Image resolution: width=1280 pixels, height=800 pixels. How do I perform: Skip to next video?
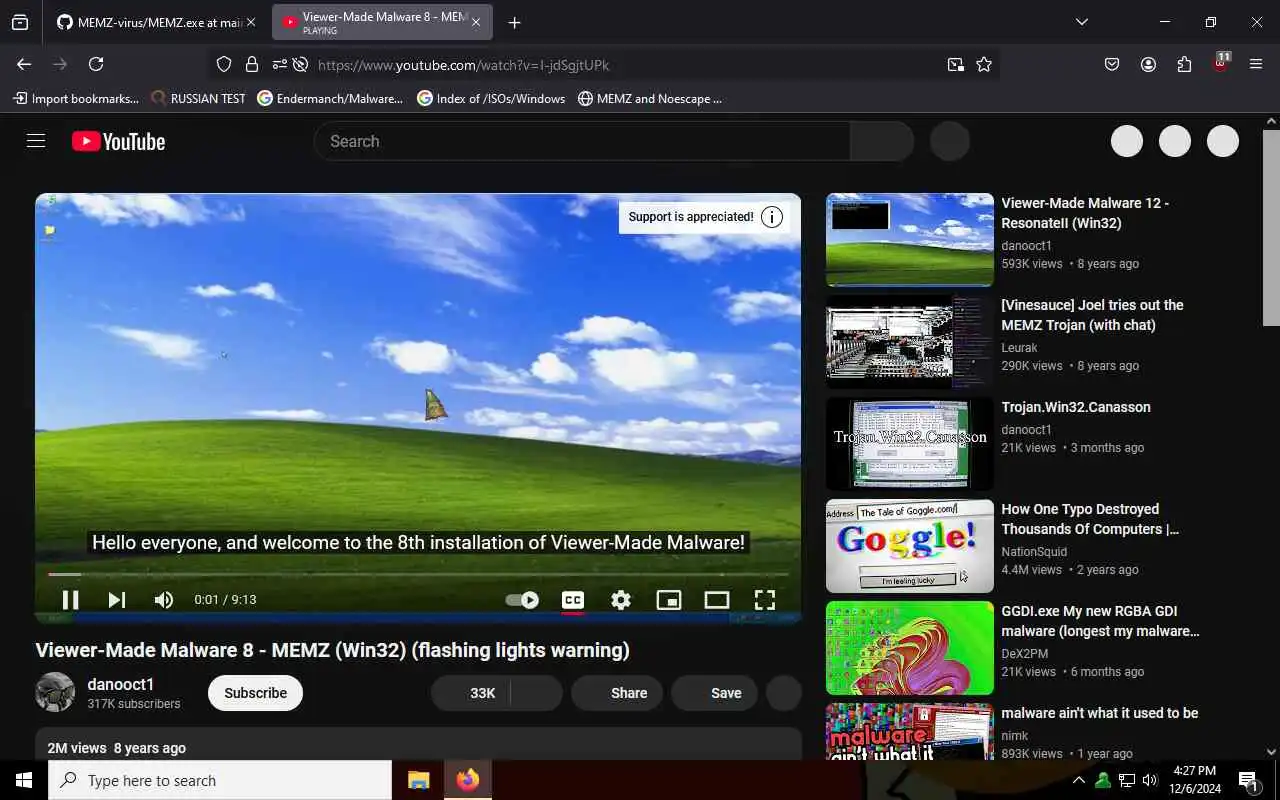117,600
